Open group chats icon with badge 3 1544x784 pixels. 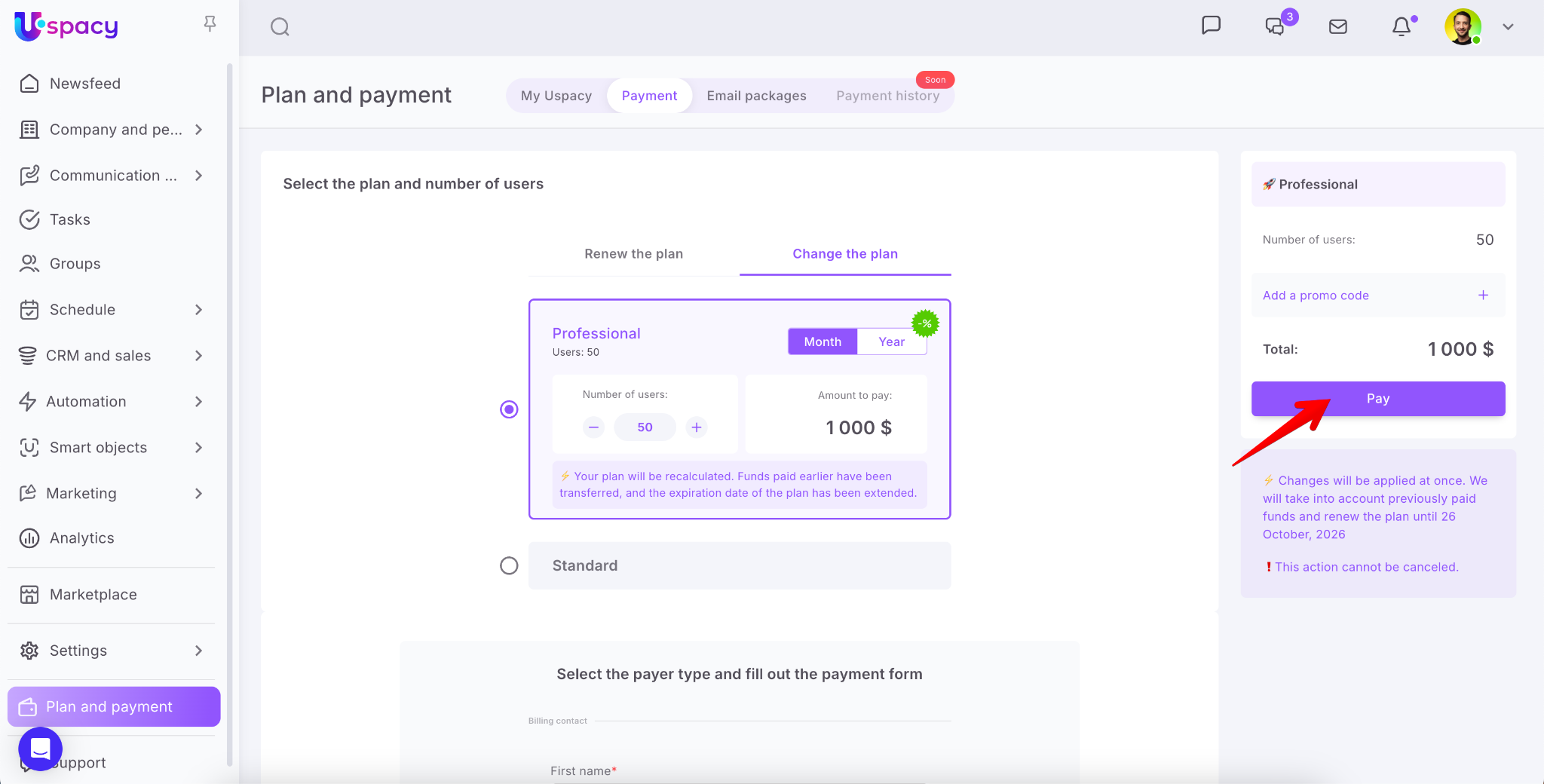pos(1275,26)
